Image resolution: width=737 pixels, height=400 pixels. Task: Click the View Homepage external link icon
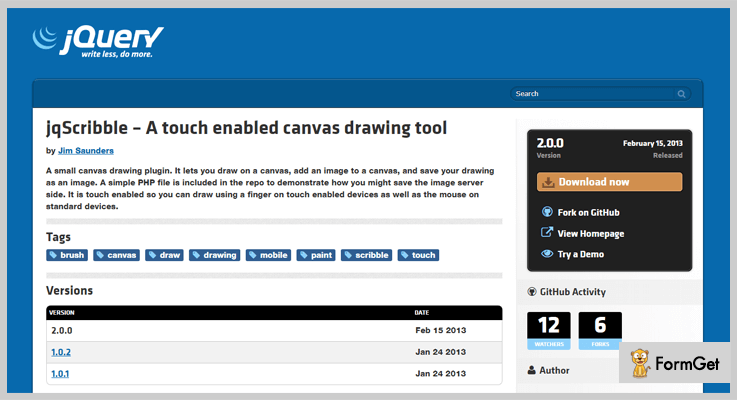pos(547,233)
